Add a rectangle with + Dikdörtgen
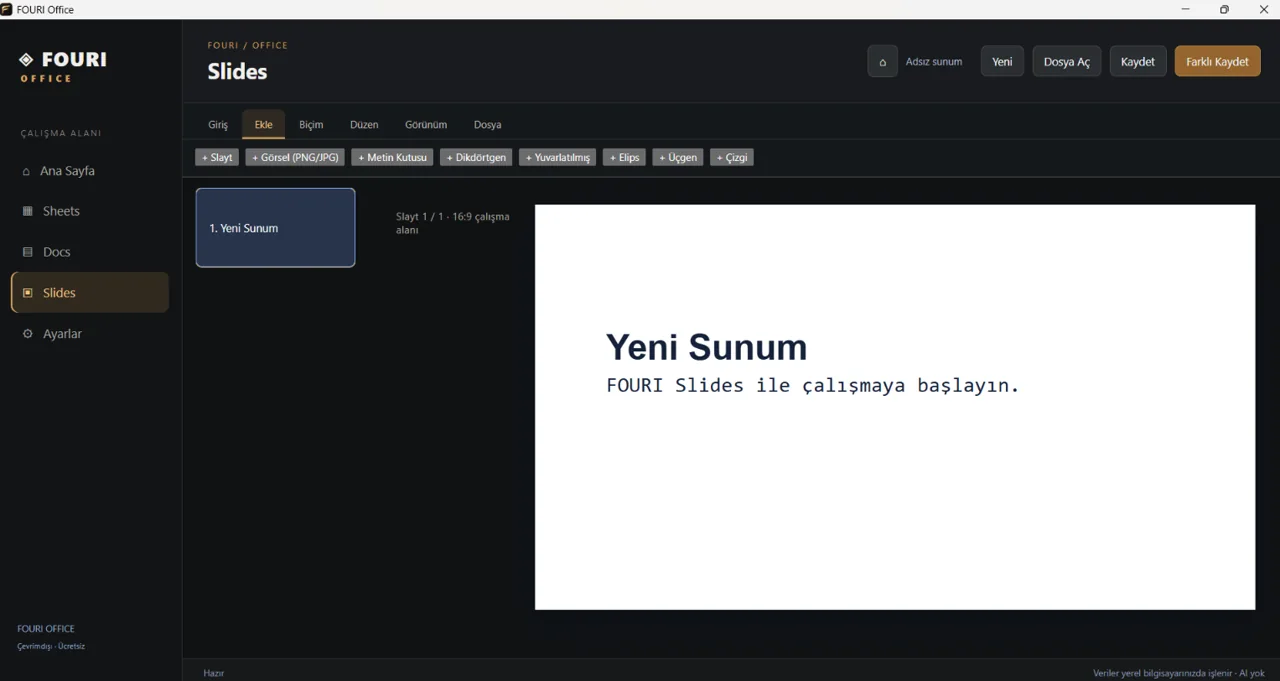Screen dimensions: 1280x681 coord(476,157)
